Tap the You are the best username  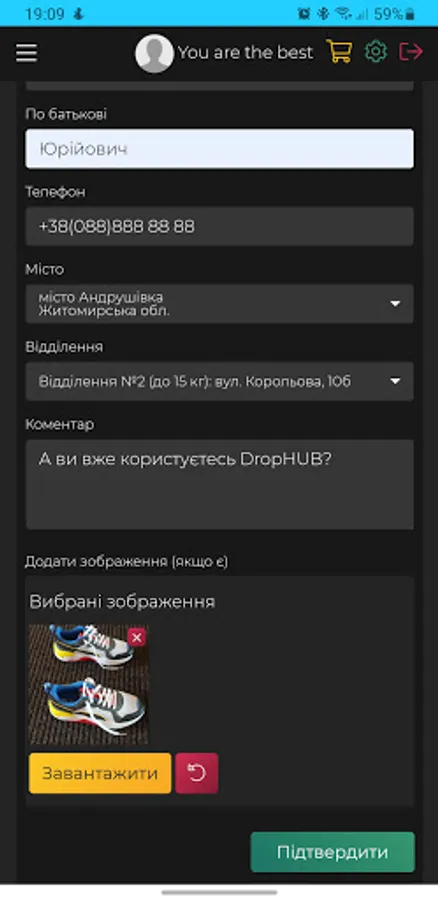coord(245,53)
